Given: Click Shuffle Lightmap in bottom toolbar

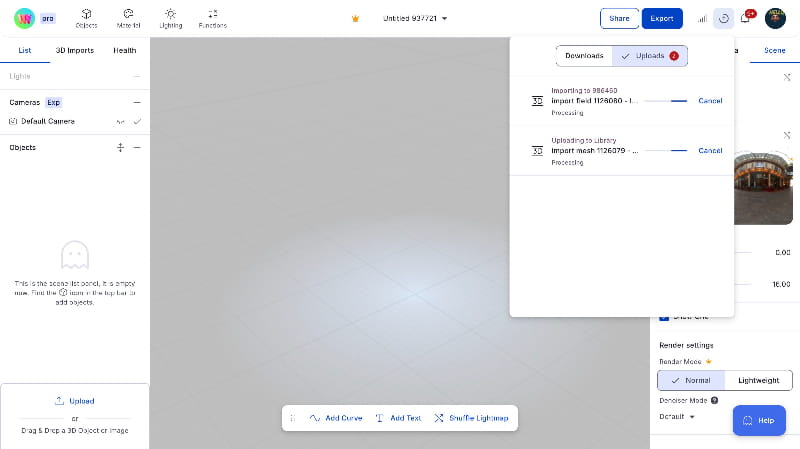Looking at the screenshot, I should coord(471,418).
